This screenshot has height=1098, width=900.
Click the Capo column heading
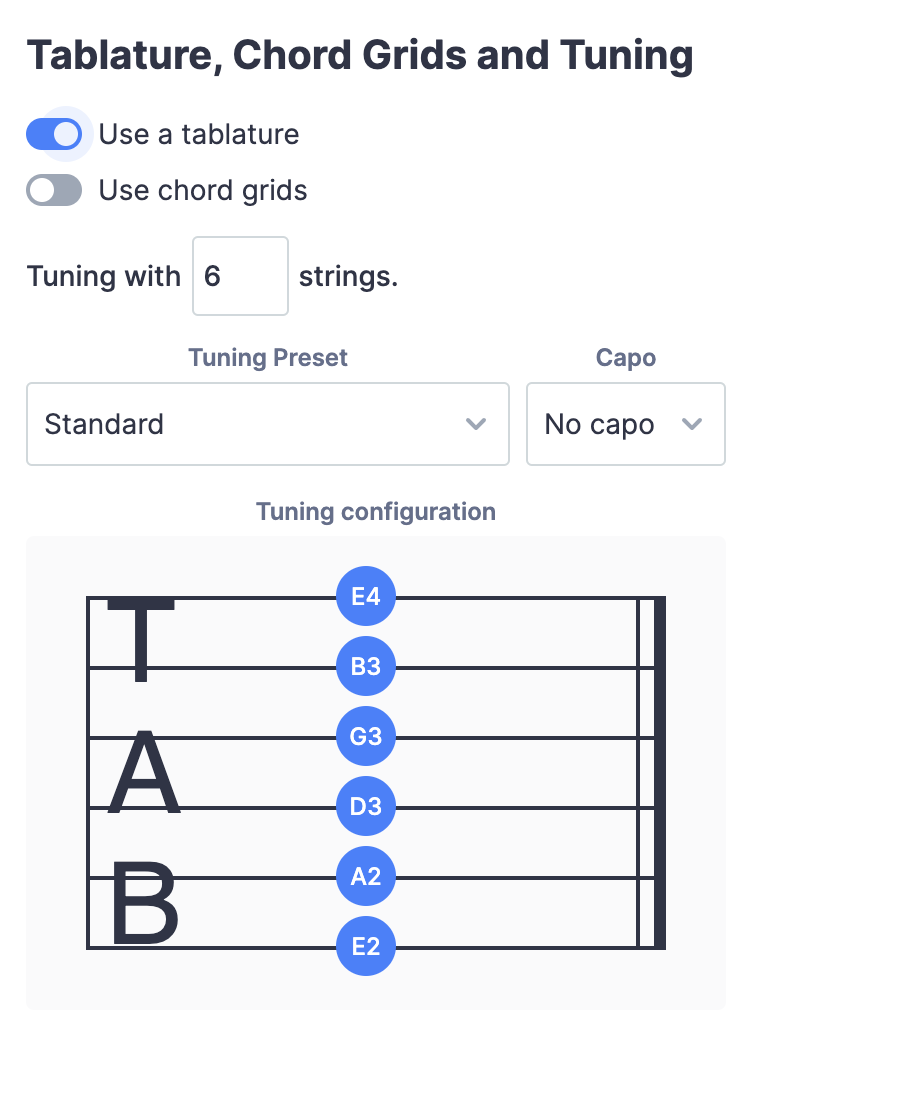click(x=625, y=357)
